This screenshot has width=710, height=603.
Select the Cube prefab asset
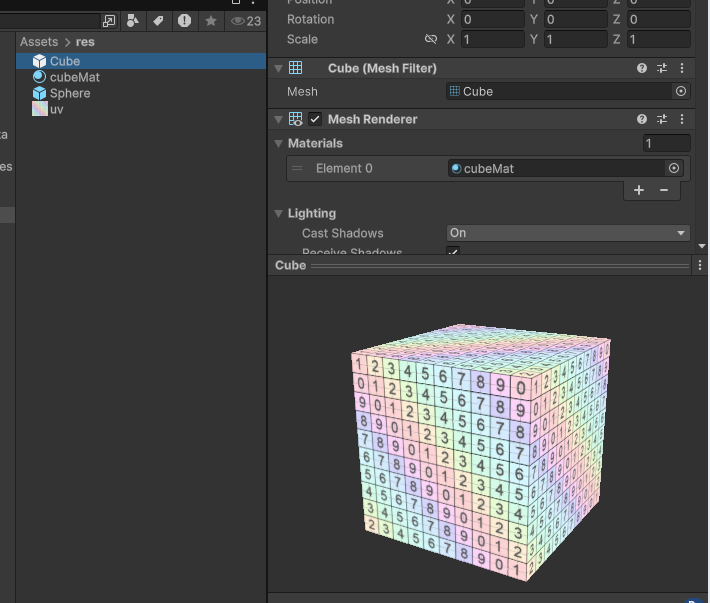coord(141,61)
